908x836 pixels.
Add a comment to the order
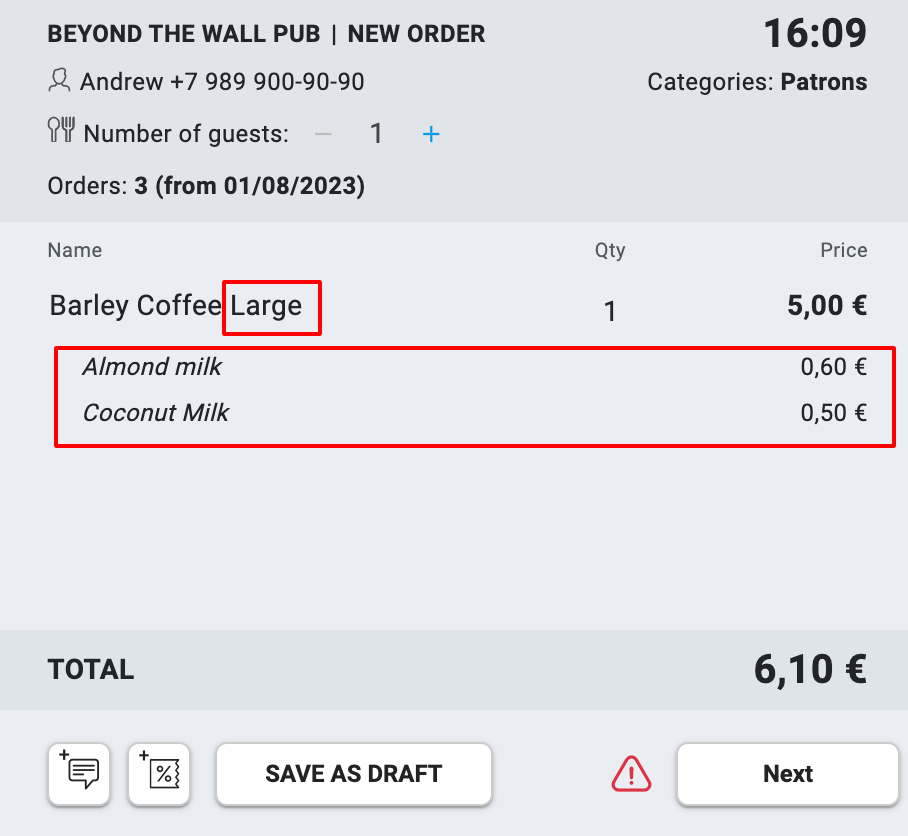click(80, 773)
